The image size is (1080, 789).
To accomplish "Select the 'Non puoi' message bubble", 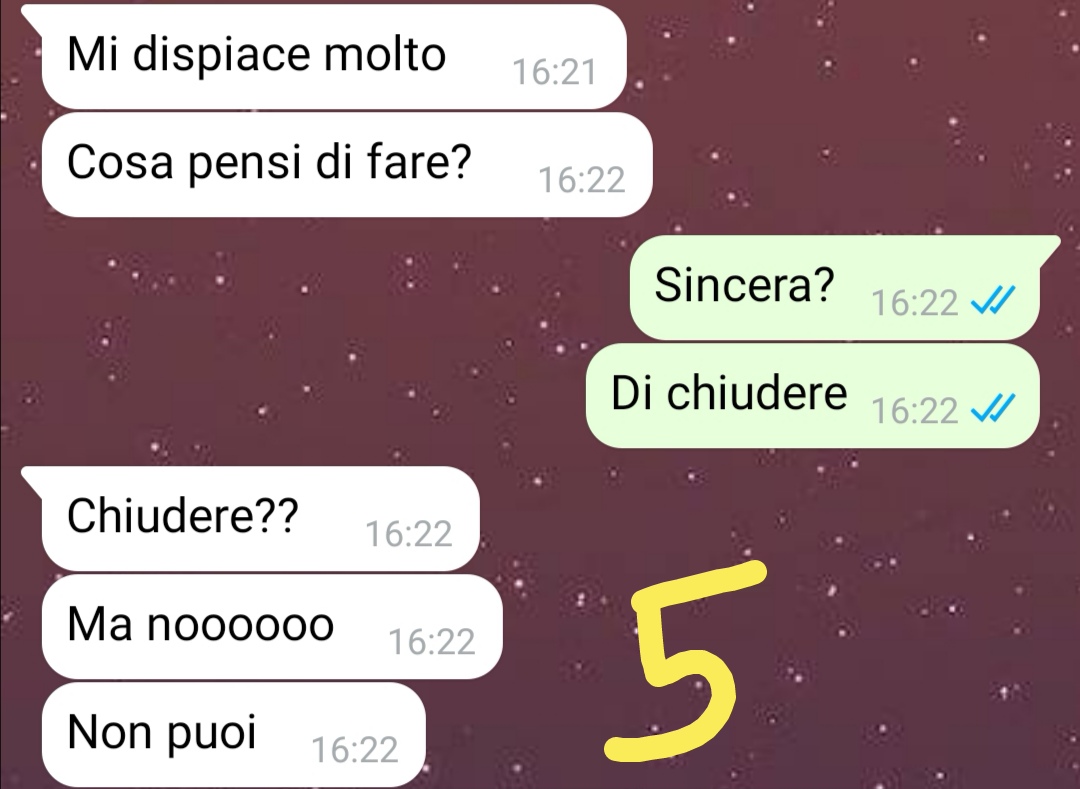I will 233,735.
